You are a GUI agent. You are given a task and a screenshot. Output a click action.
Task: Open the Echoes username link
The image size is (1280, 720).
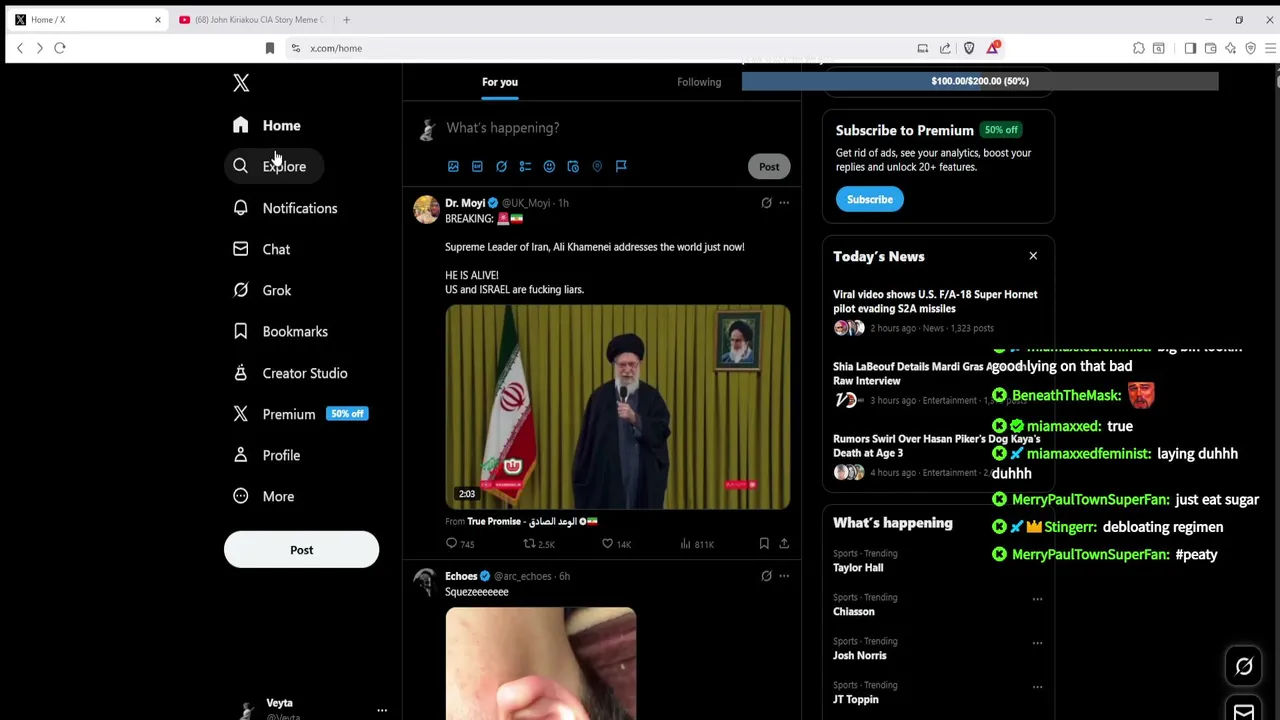461,576
